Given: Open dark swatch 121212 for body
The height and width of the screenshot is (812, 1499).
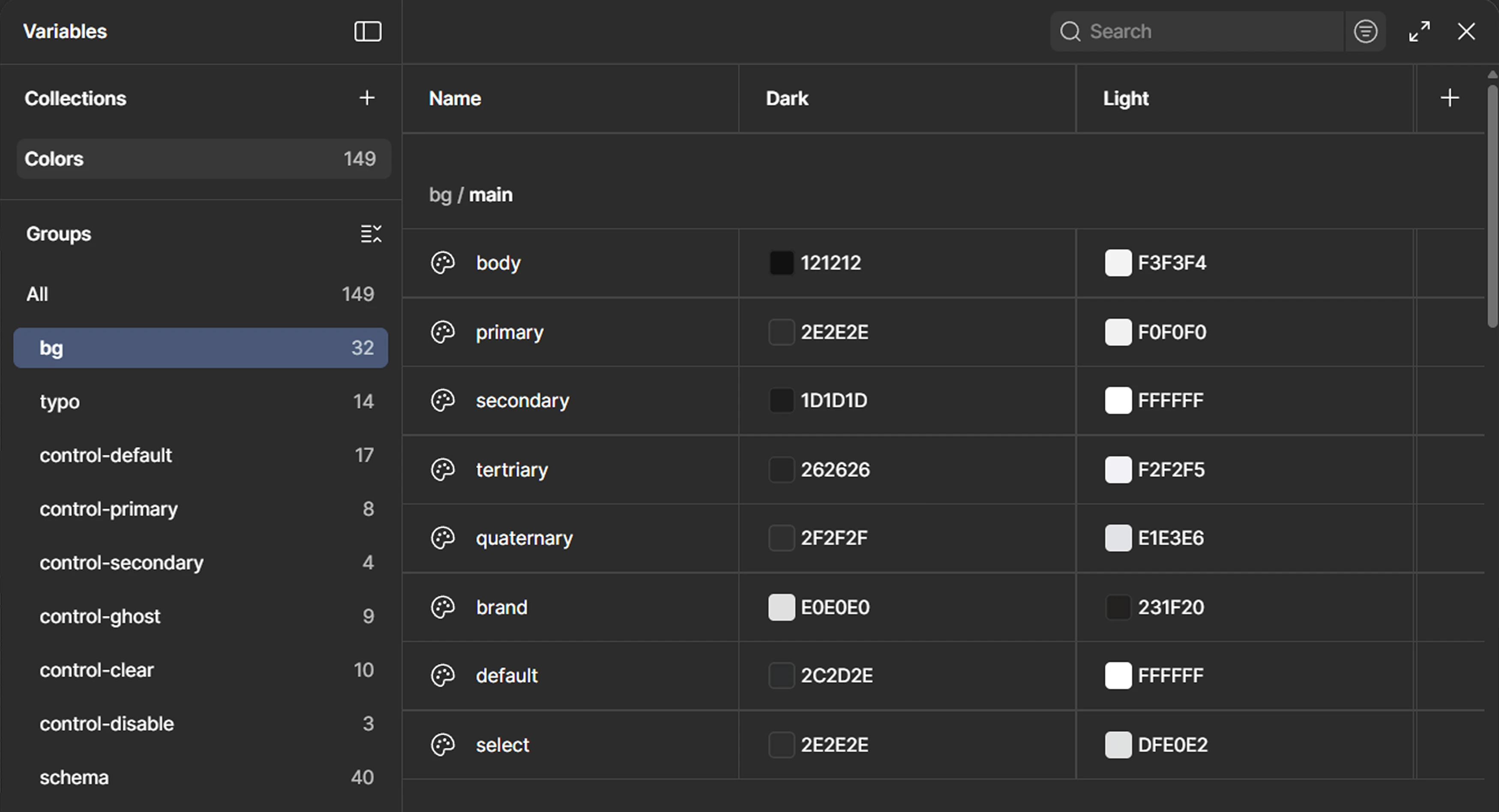Looking at the screenshot, I should click(781, 263).
